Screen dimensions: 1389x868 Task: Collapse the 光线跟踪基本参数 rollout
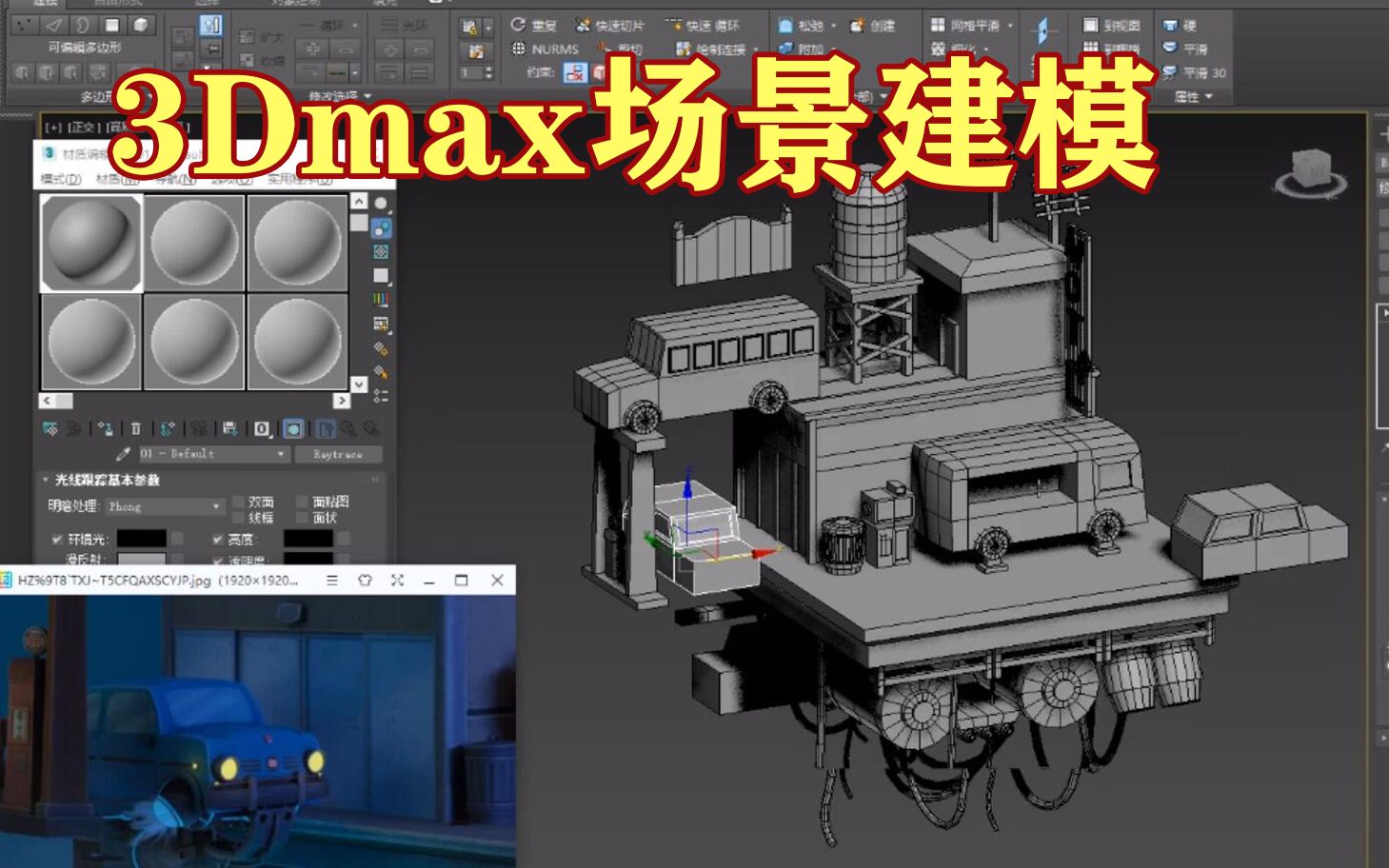pyautogui.click(x=45, y=479)
